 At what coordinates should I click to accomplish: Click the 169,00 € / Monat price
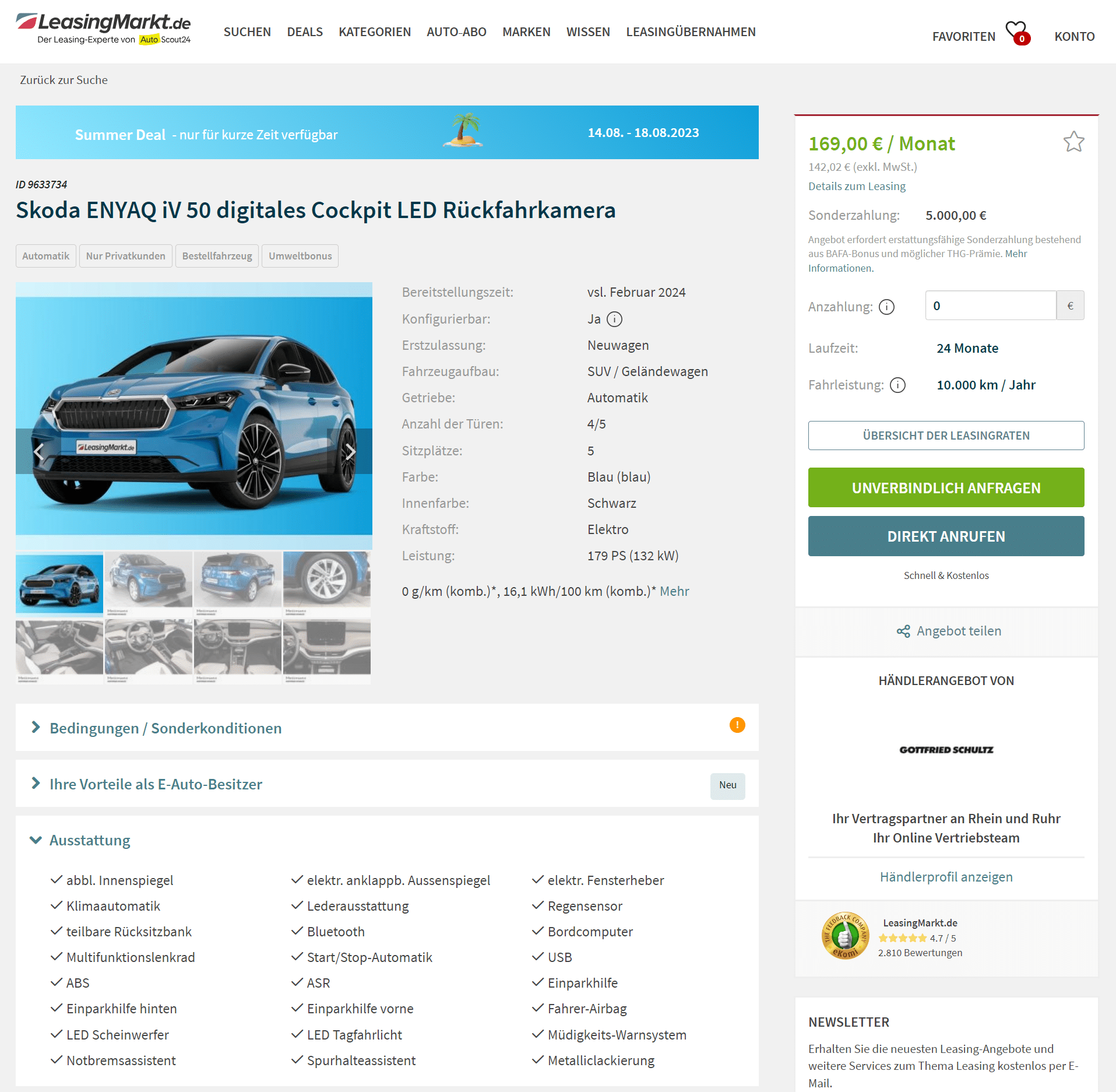[881, 143]
